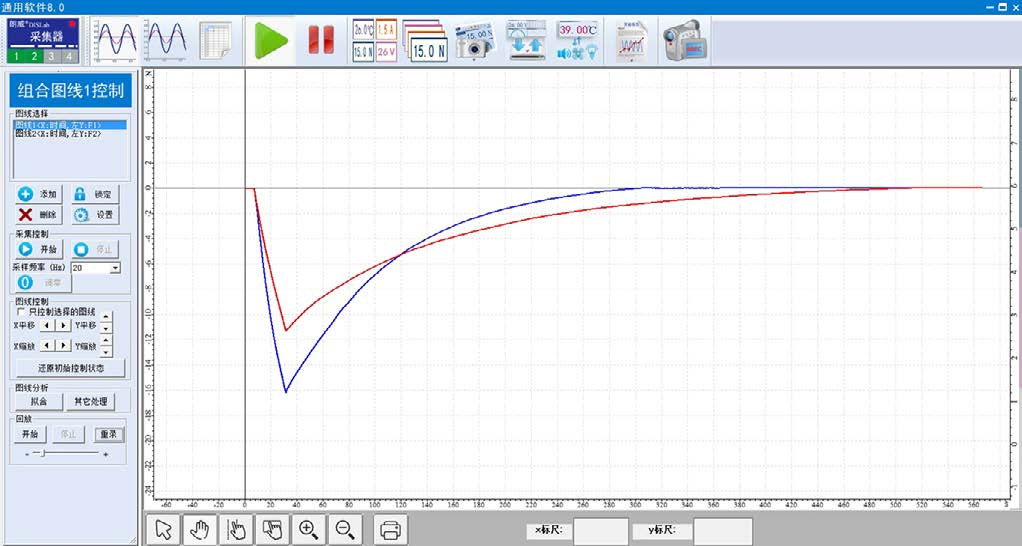Image resolution: width=1022 pixels, height=546 pixels.
Task: Select 图线2 in the curve list
Action: (58, 133)
